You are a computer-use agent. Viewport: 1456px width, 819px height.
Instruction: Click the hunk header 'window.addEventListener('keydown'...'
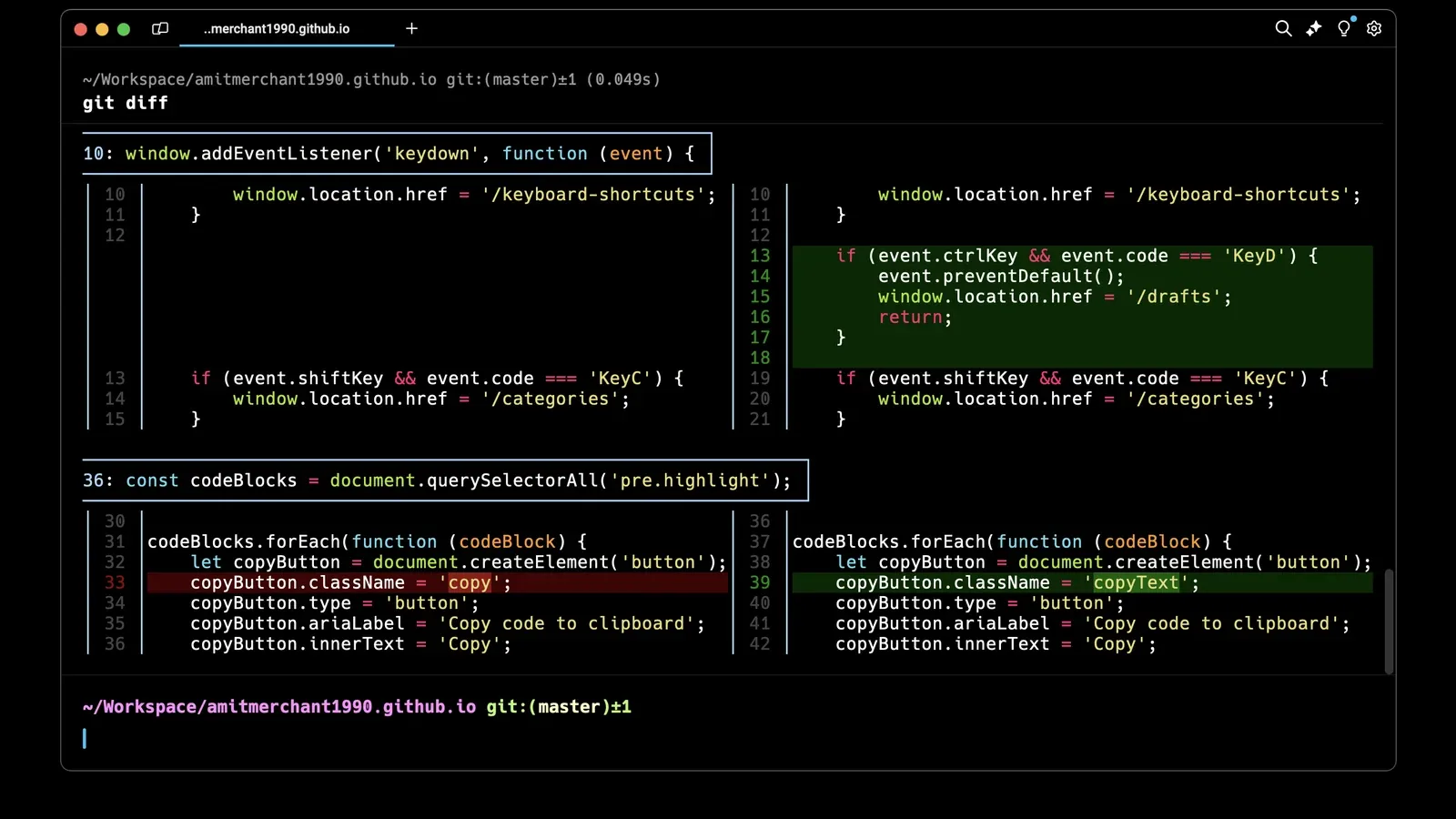pos(397,153)
